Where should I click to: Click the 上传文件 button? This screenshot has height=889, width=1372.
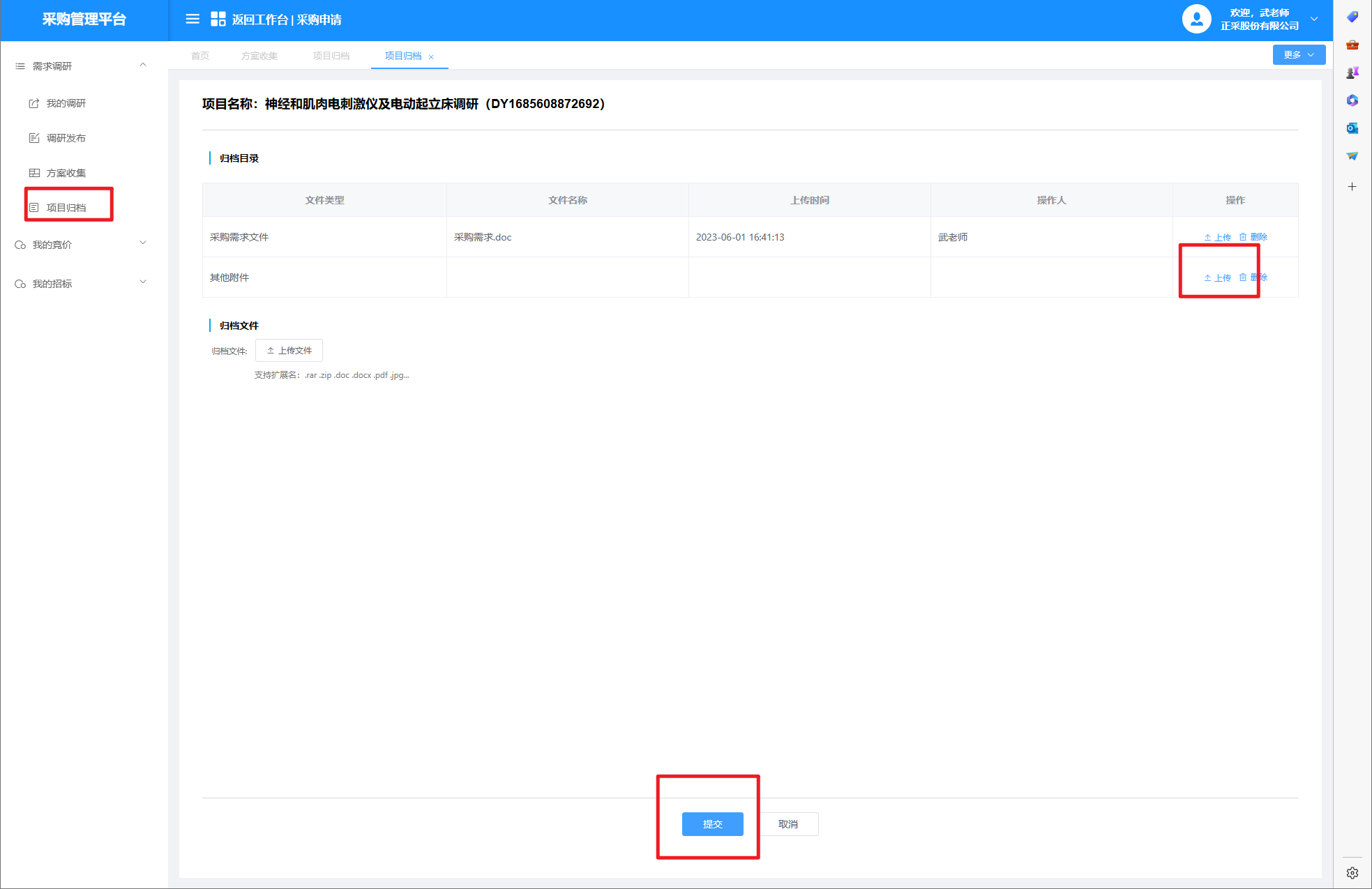(x=289, y=351)
